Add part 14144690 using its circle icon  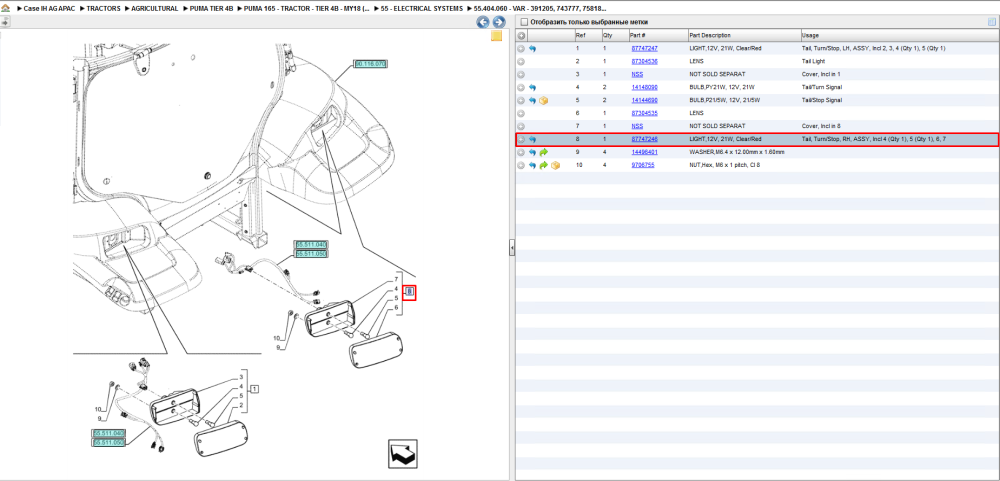[x=521, y=100]
